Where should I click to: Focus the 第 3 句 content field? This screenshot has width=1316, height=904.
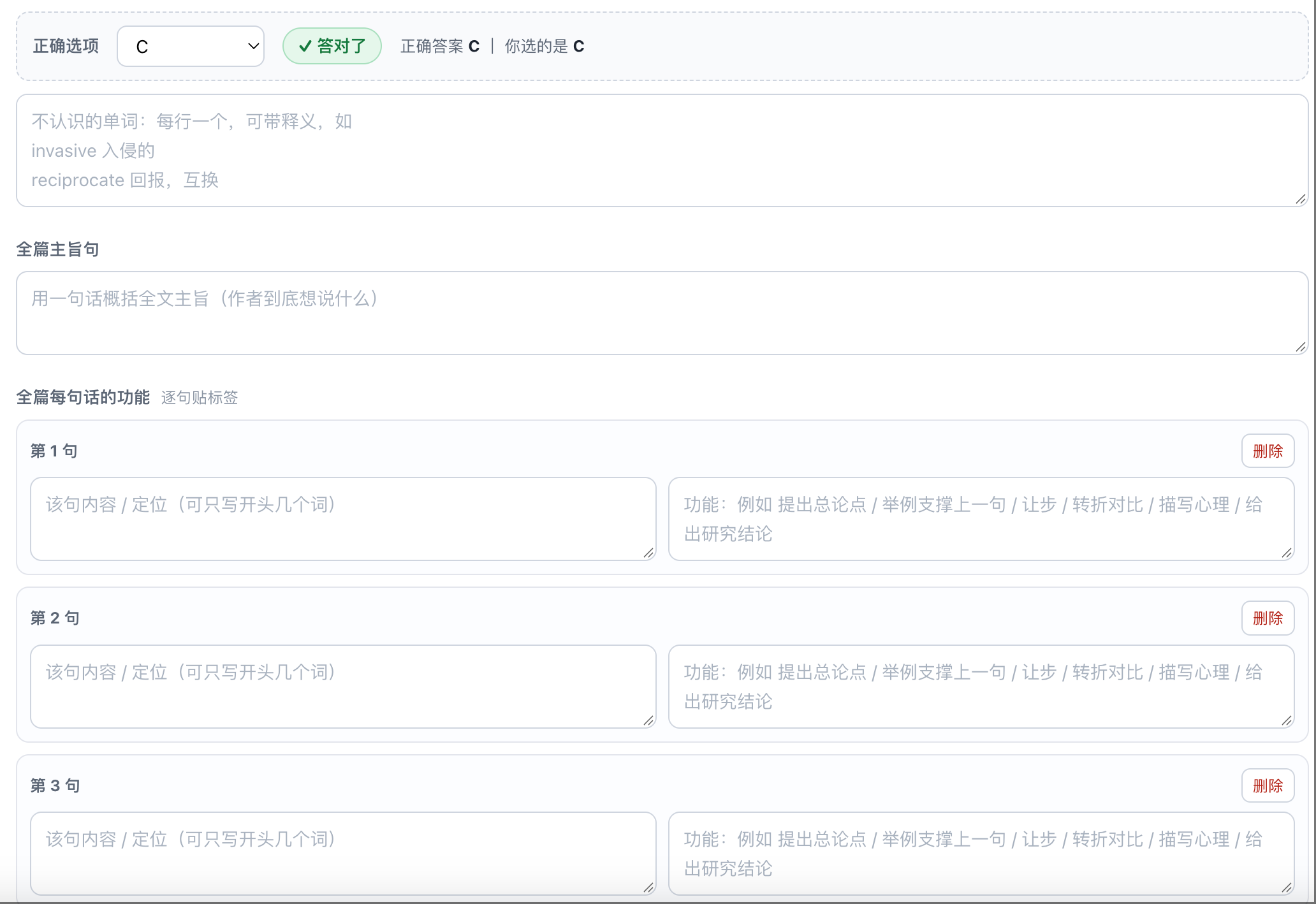[343, 854]
